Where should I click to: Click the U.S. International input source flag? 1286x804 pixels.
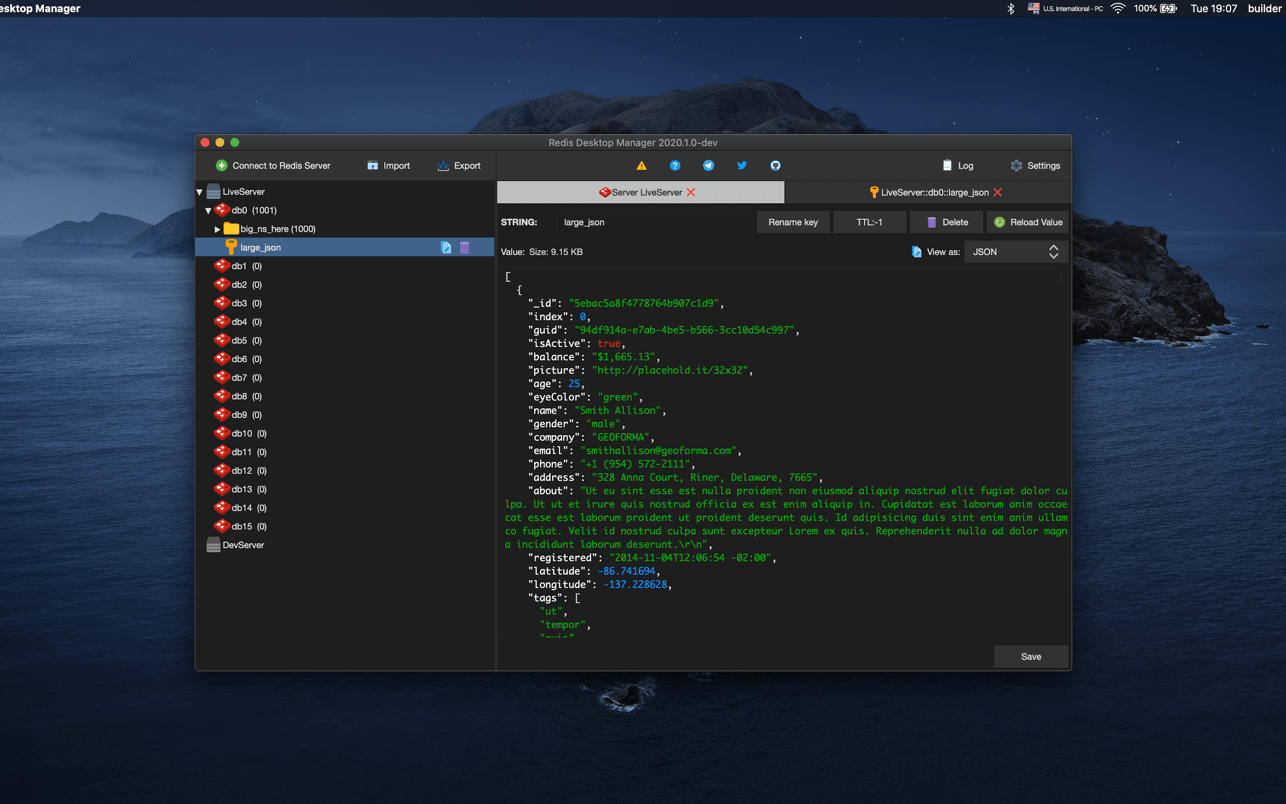point(1034,8)
